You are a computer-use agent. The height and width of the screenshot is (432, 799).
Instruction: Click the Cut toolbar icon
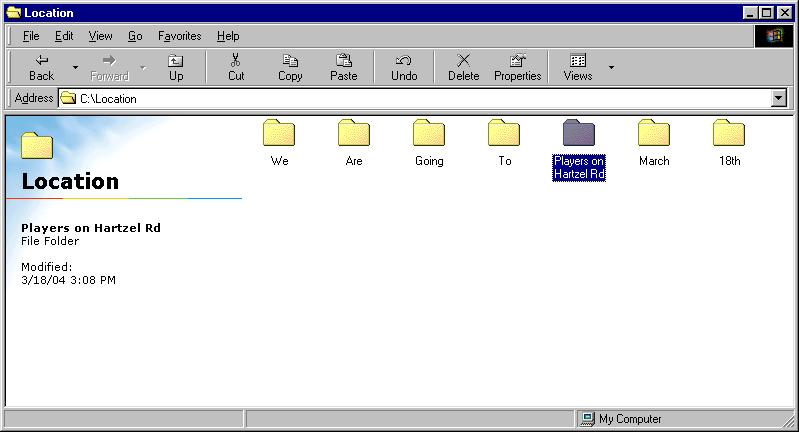235,67
